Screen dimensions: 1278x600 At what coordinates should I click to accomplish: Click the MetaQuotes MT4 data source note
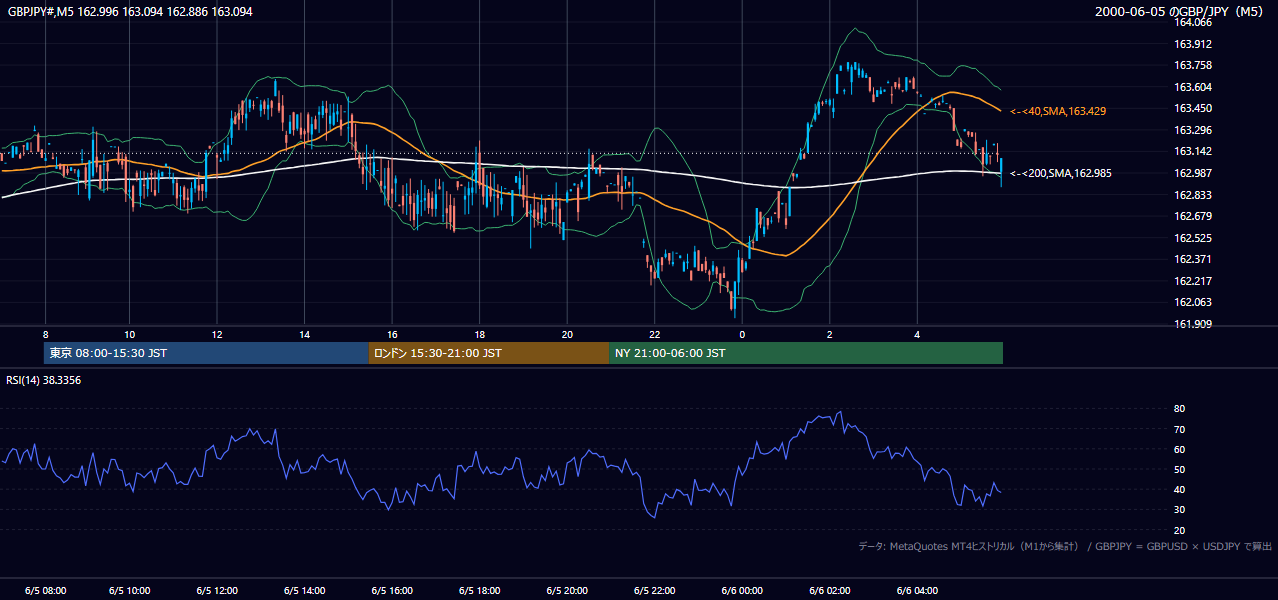coord(1065,546)
